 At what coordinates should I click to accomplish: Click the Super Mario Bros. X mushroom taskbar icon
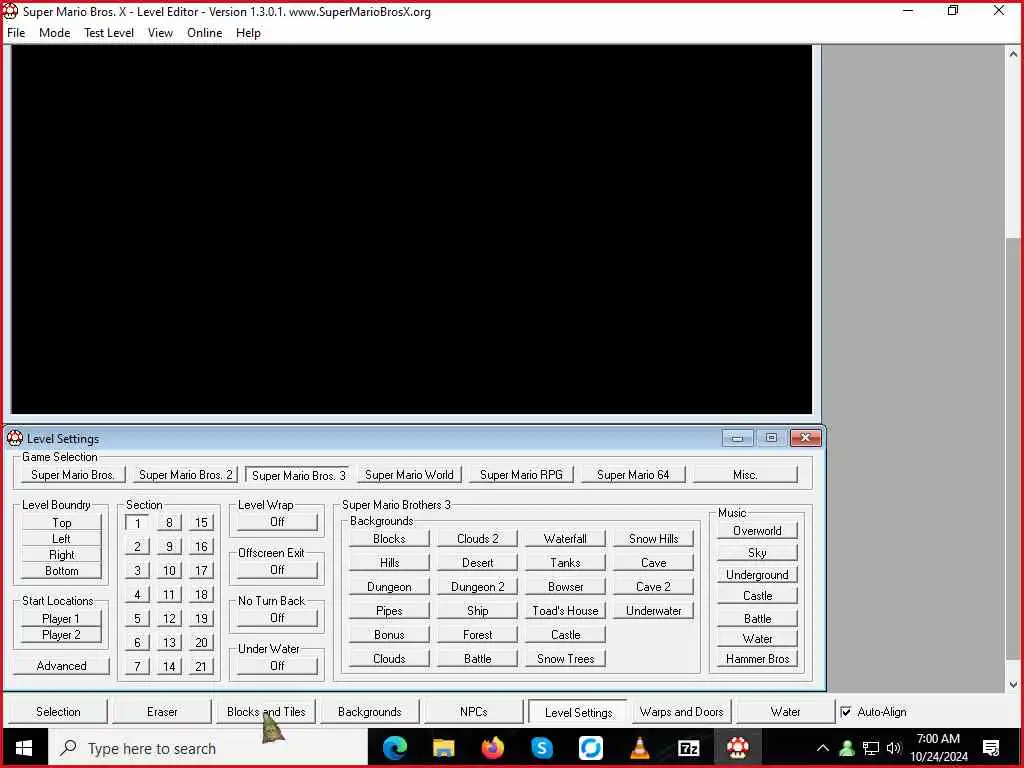(x=737, y=748)
